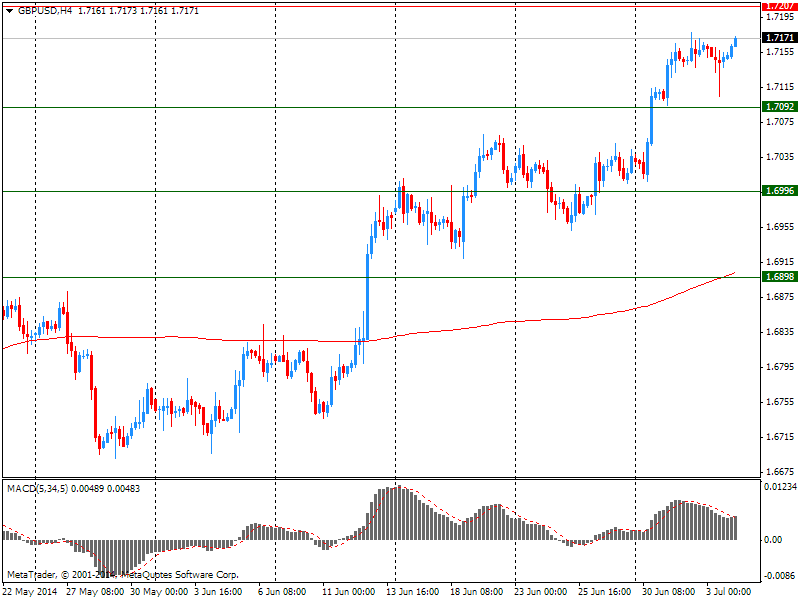Click the 1.6675 price scale value

[781, 472]
